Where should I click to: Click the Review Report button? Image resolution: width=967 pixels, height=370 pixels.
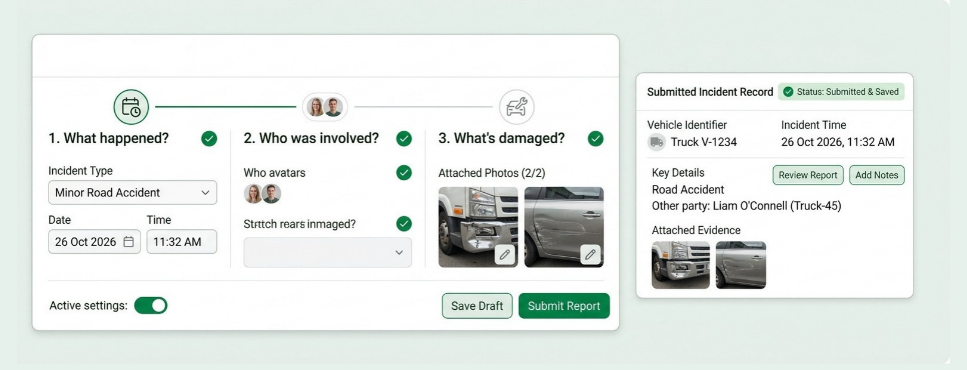[808, 175]
